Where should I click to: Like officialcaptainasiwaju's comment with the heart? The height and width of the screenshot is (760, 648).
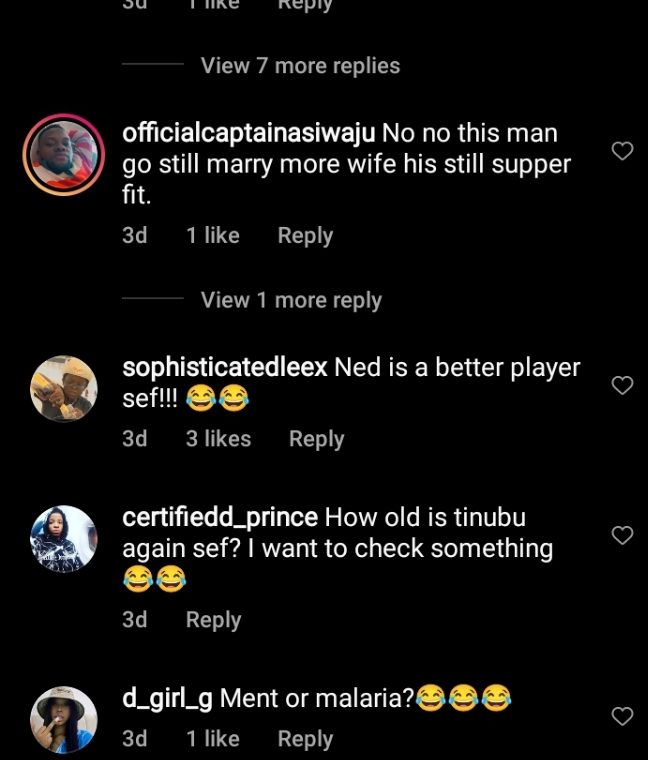click(x=622, y=151)
